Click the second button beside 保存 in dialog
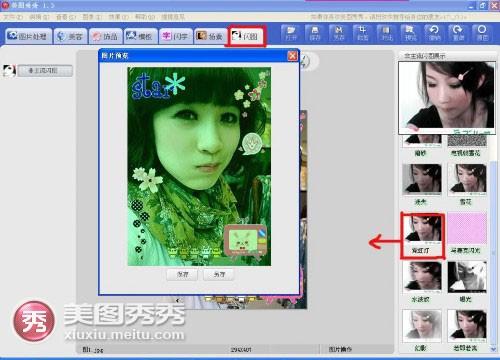This screenshot has height=360, width=500. pos(219,274)
